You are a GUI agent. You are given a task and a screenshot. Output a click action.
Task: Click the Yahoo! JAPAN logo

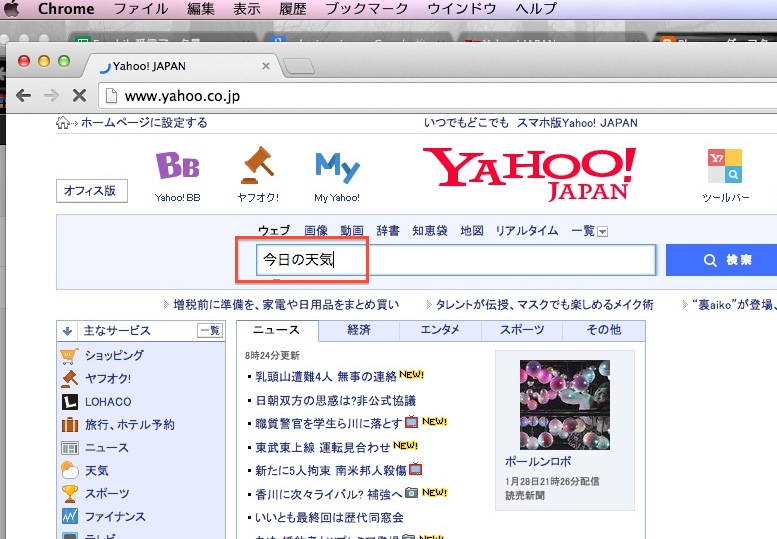[529, 173]
